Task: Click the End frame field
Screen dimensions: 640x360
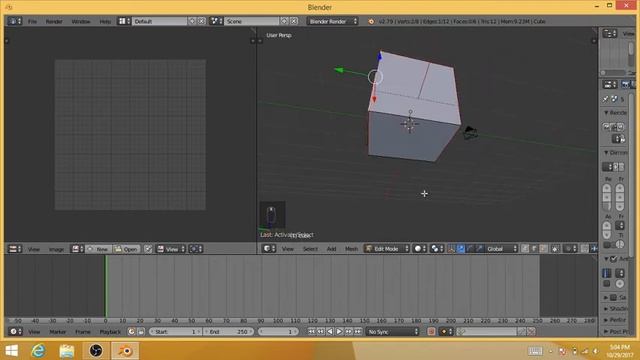Action: click(229, 332)
